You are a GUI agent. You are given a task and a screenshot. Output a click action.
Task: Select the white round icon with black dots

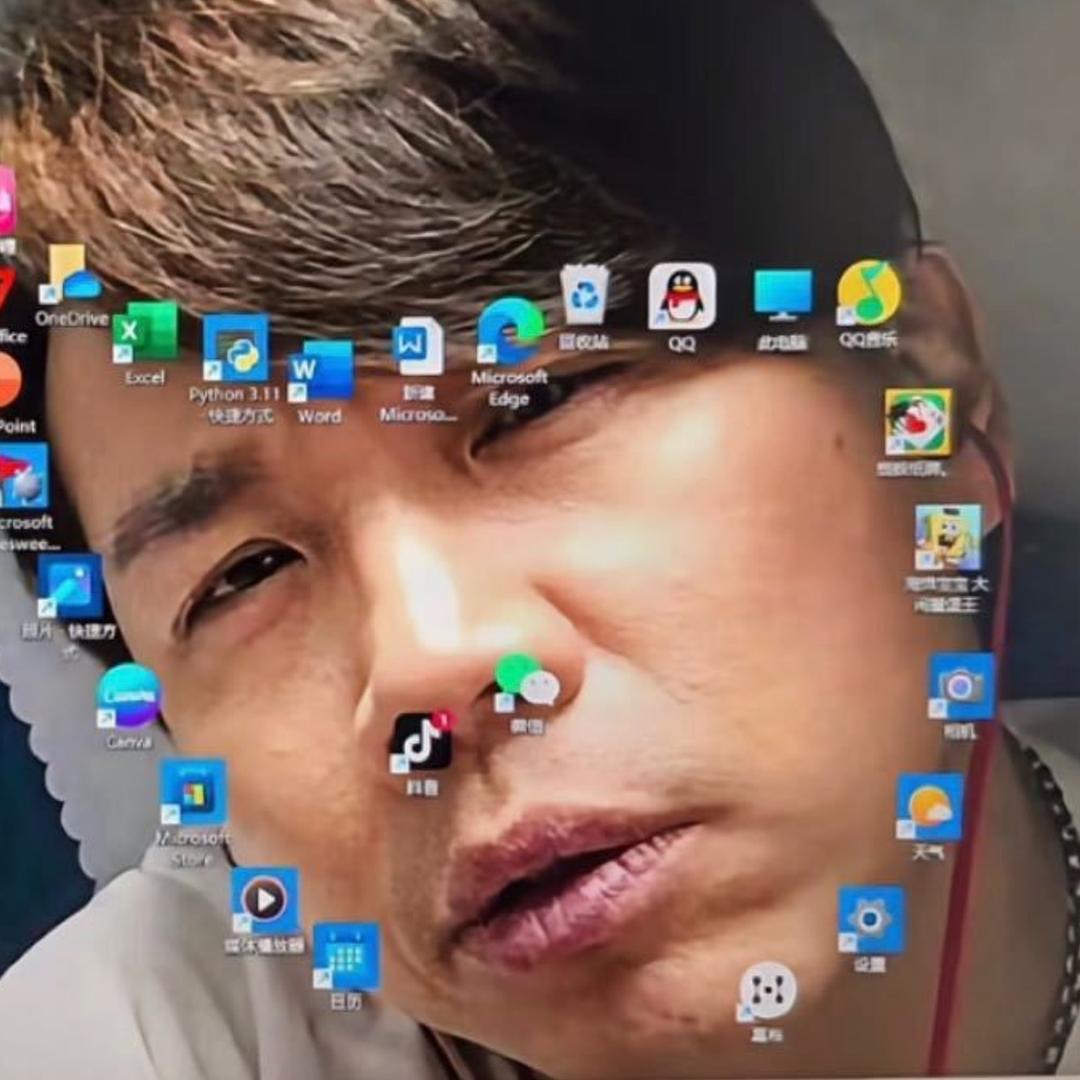[x=767, y=990]
